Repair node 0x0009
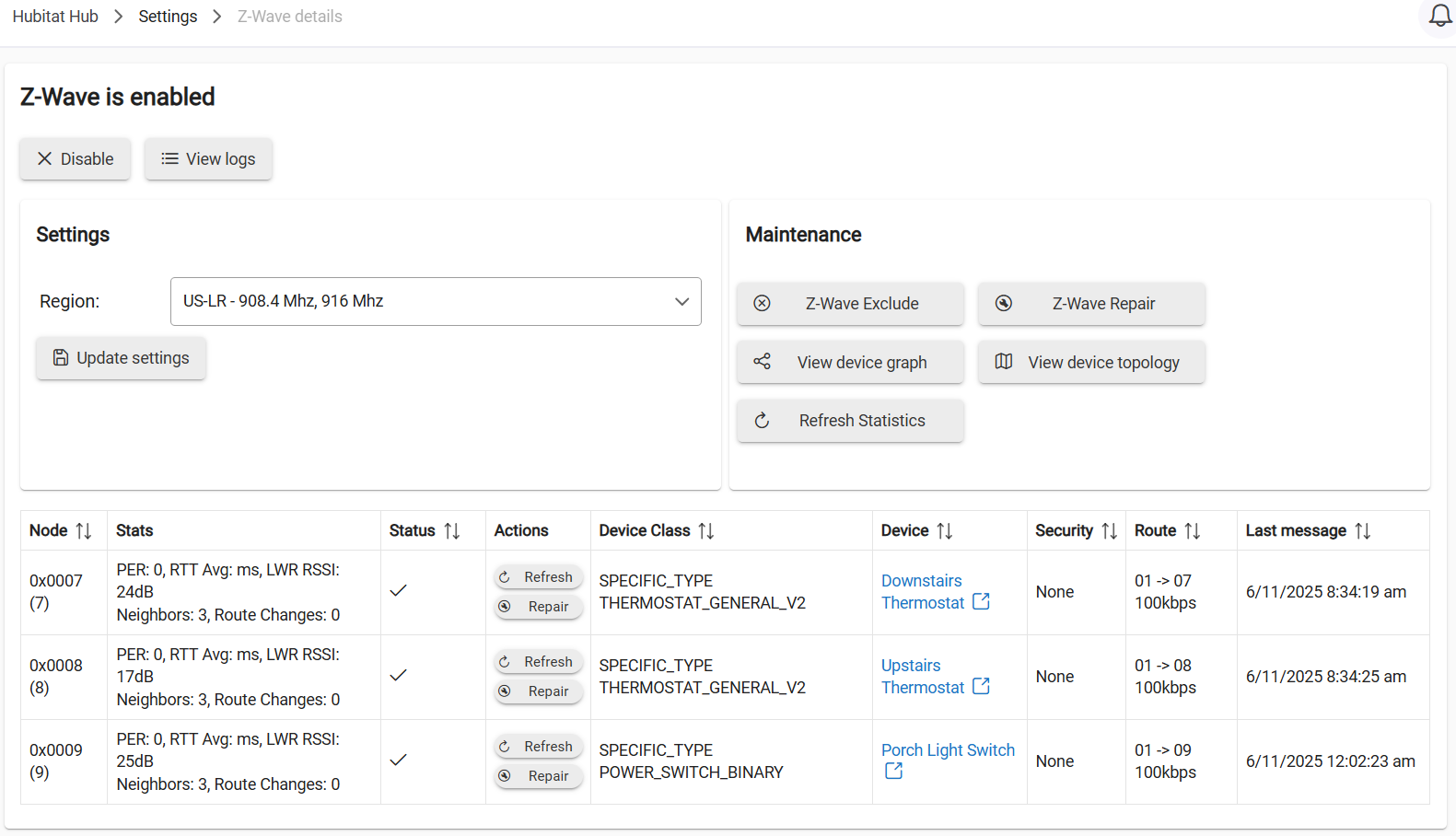 click(x=538, y=776)
